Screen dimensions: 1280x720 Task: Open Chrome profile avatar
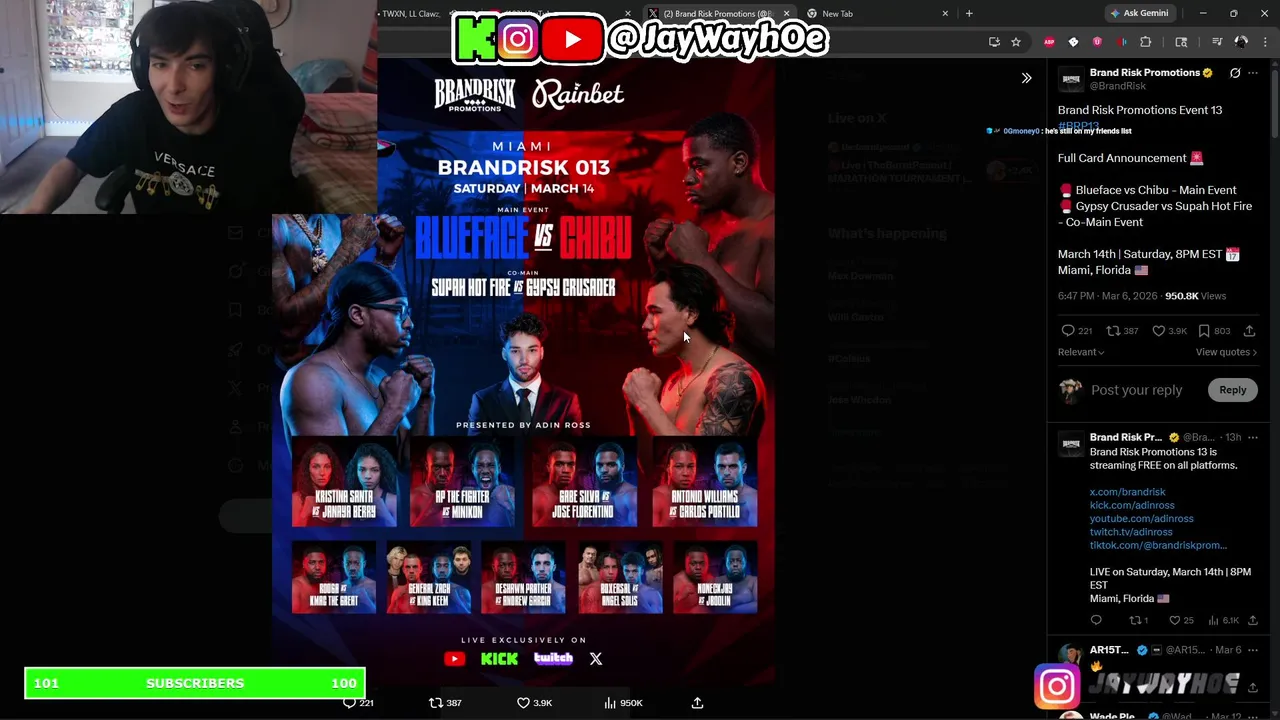point(1241,42)
